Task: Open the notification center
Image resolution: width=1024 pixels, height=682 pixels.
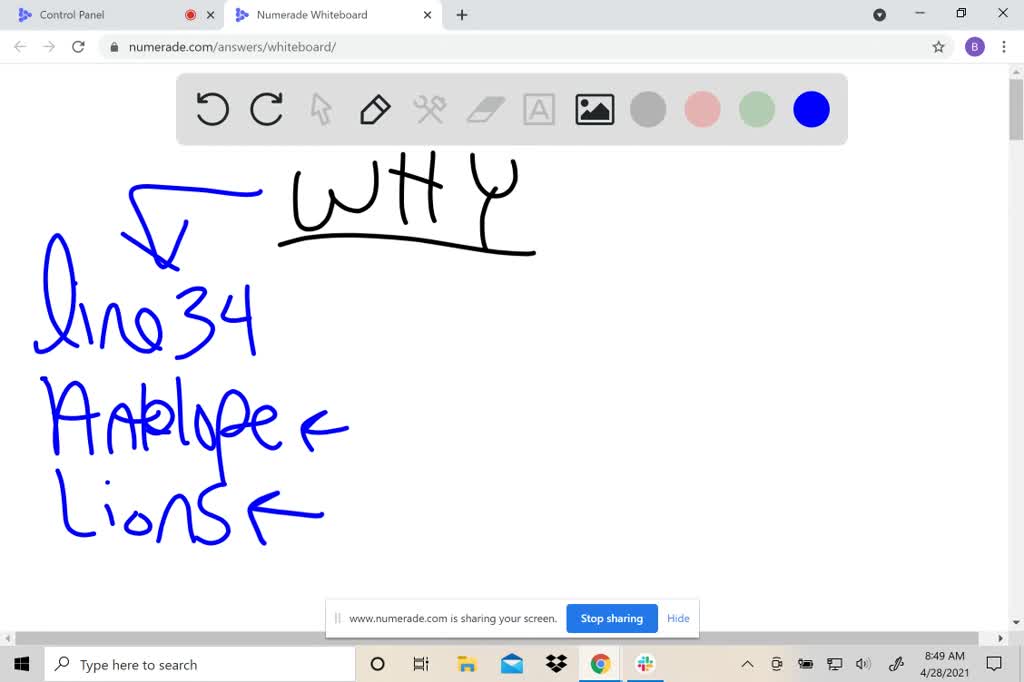Action: click(x=994, y=664)
